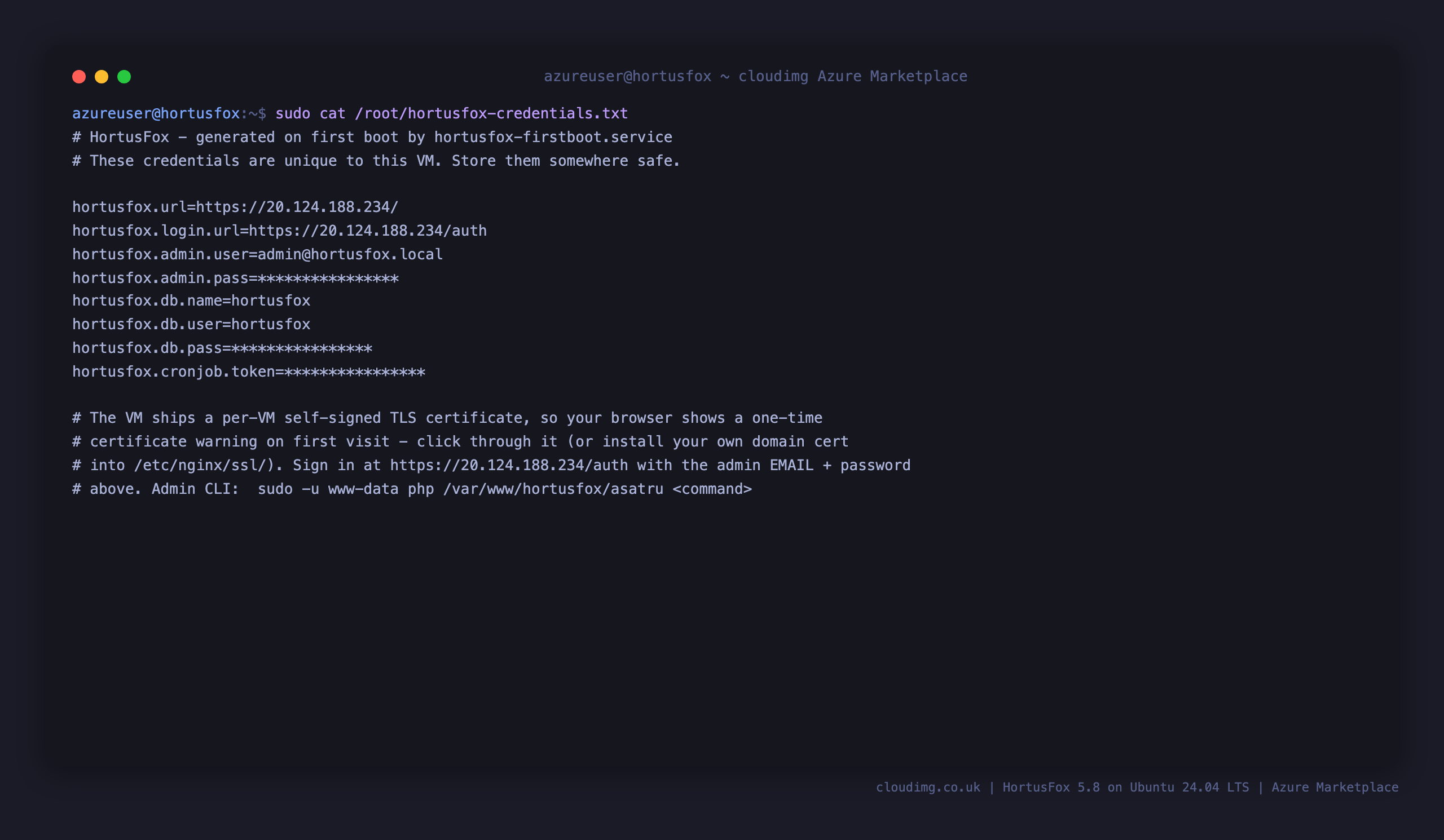
Task: Click the hortusfox.db.name=hortusfox line
Action: [x=191, y=300]
